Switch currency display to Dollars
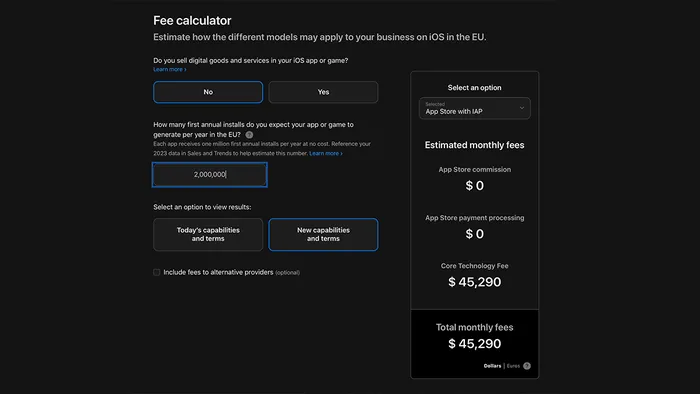The width and height of the screenshot is (700, 394). pos(492,366)
